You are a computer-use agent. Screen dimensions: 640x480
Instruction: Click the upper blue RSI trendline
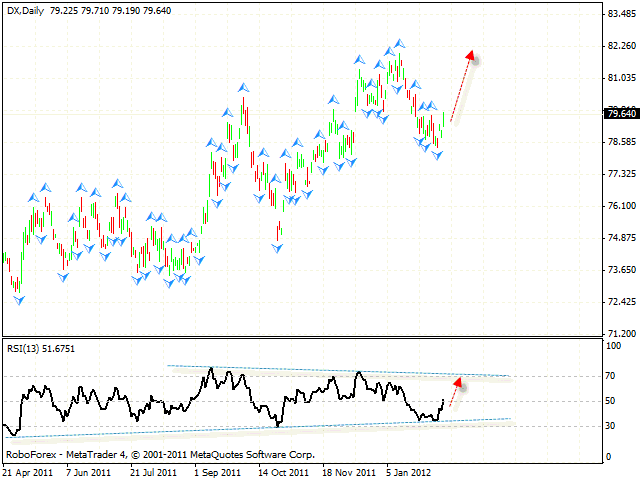(340, 371)
